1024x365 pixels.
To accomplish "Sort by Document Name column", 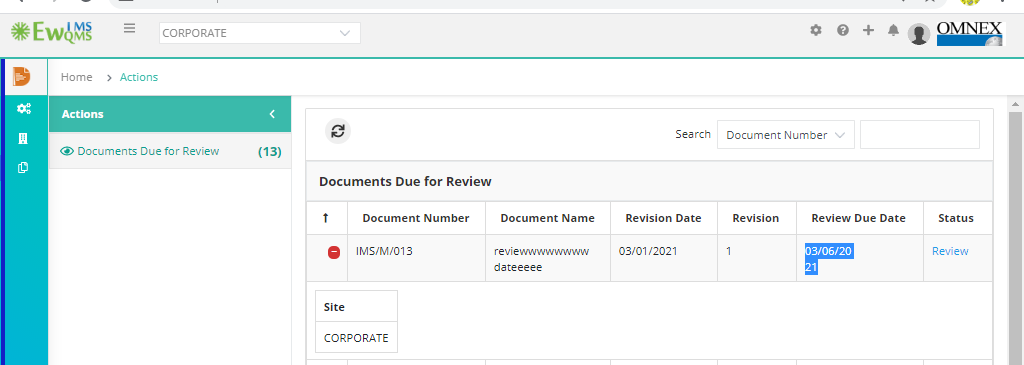I will 547,218.
